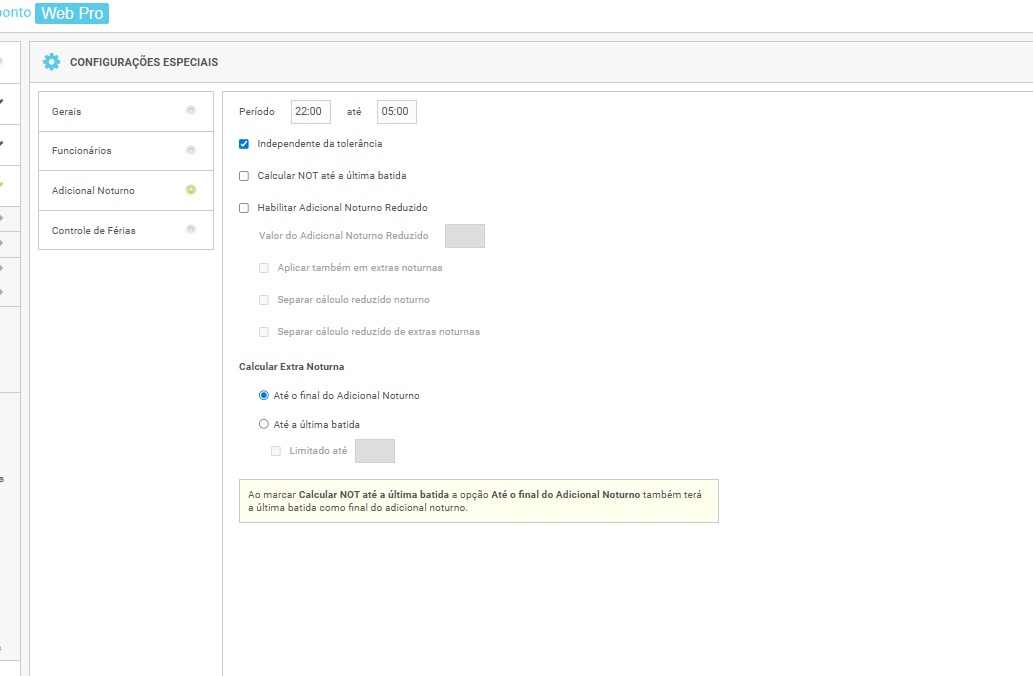Focus the Período end time field 05:00
The height and width of the screenshot is (676, 1033).
tap(396, 112)
